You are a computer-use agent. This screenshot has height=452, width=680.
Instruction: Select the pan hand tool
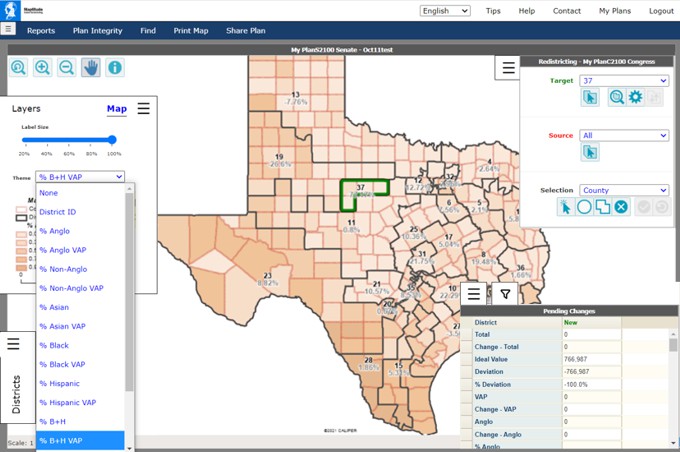click(91, 68)
